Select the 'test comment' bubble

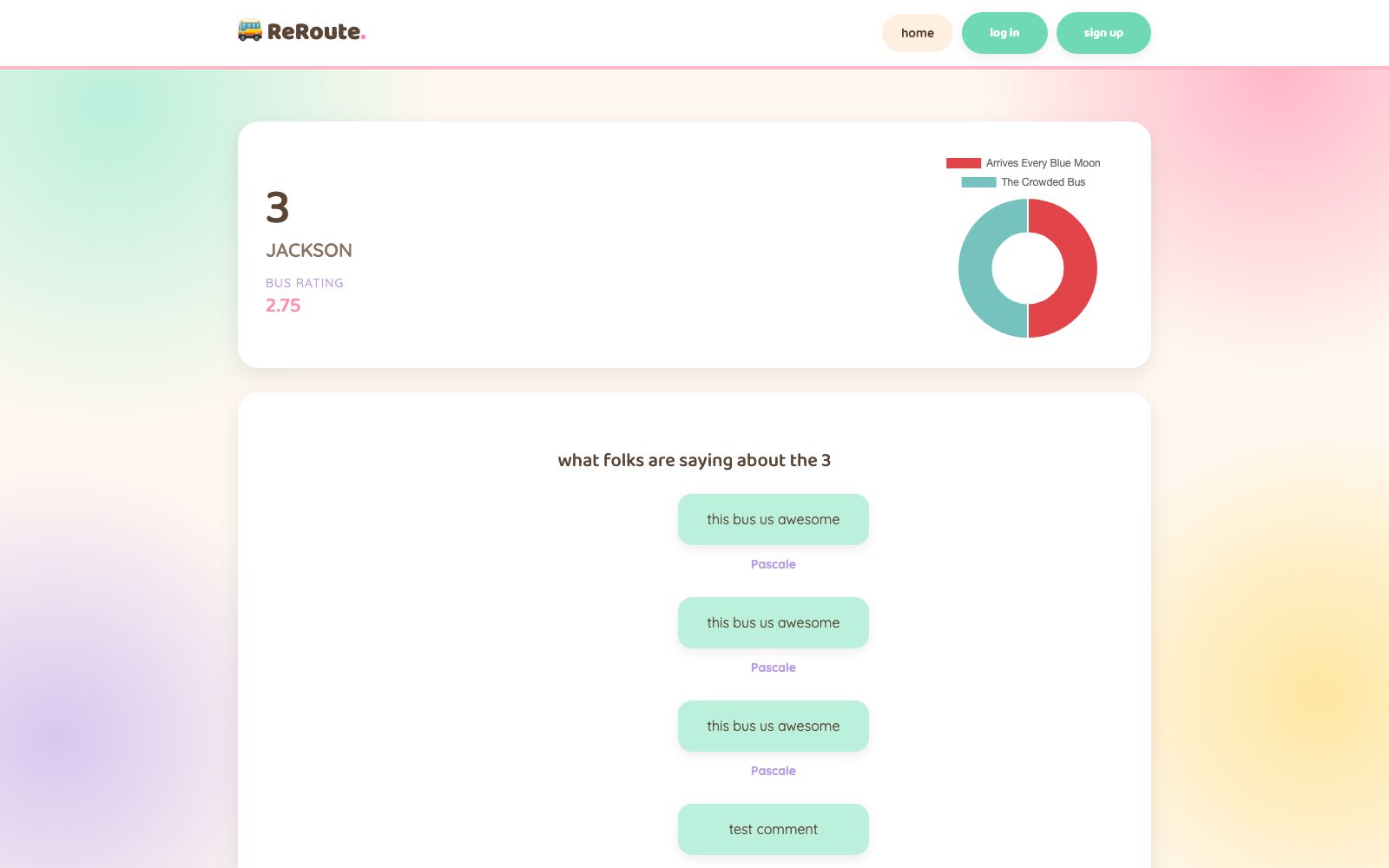pos(773,829)
